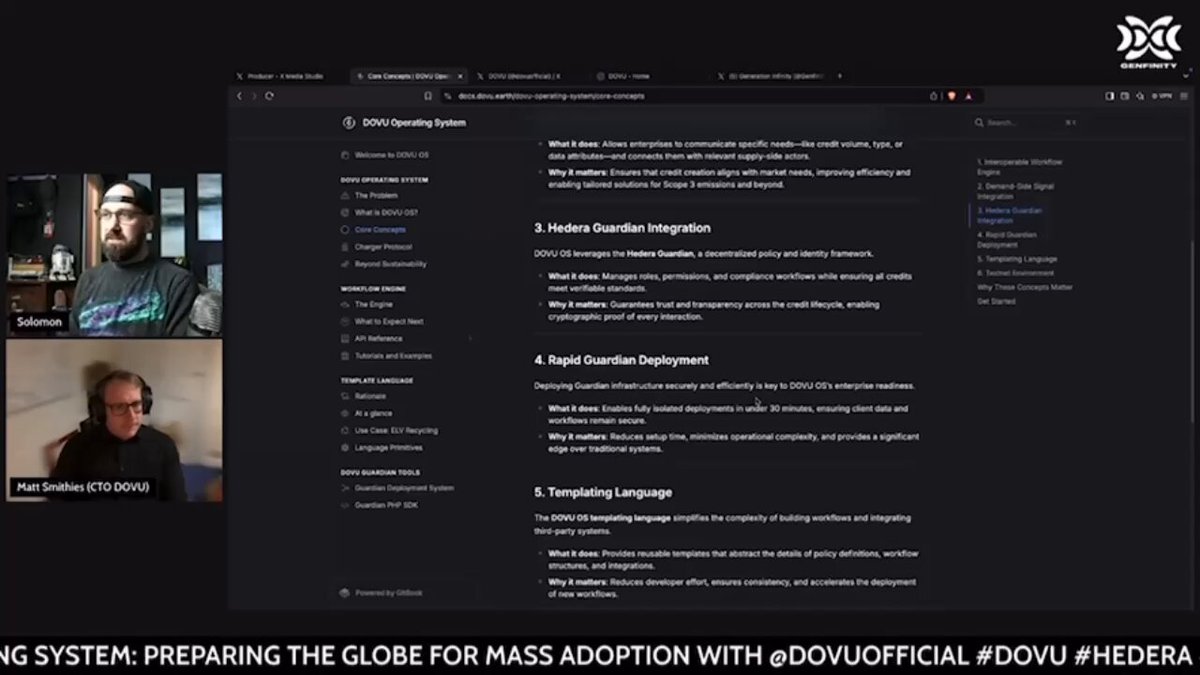
Task: Click the icon beside Tutorials and Examples
Action: (x=345, y=355)
